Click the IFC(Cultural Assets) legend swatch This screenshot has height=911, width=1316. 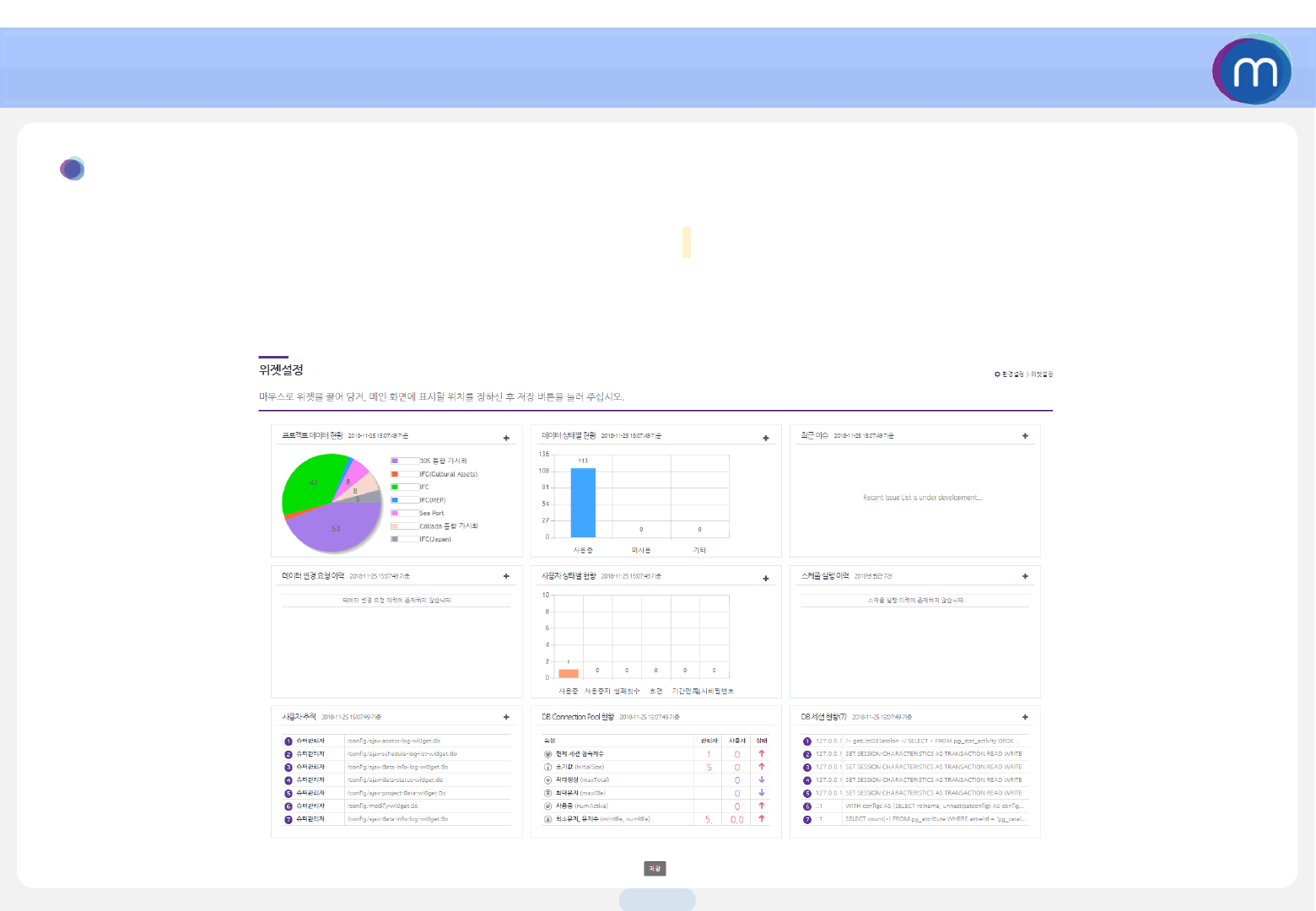tap(395, 474)
